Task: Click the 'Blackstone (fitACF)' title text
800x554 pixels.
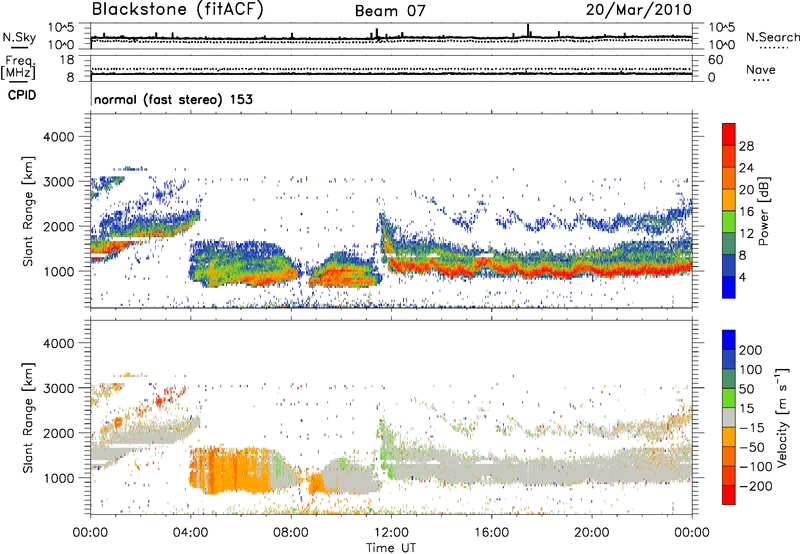Action: coord(177,9)
